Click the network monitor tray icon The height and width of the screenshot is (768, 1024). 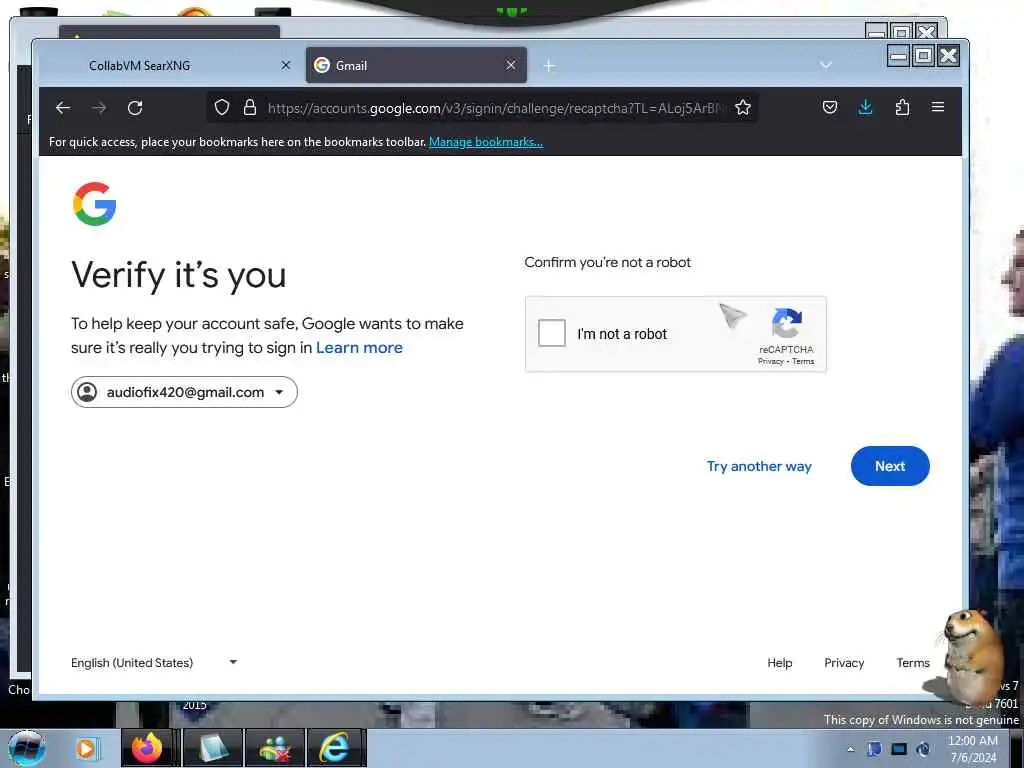pos(899,749)
